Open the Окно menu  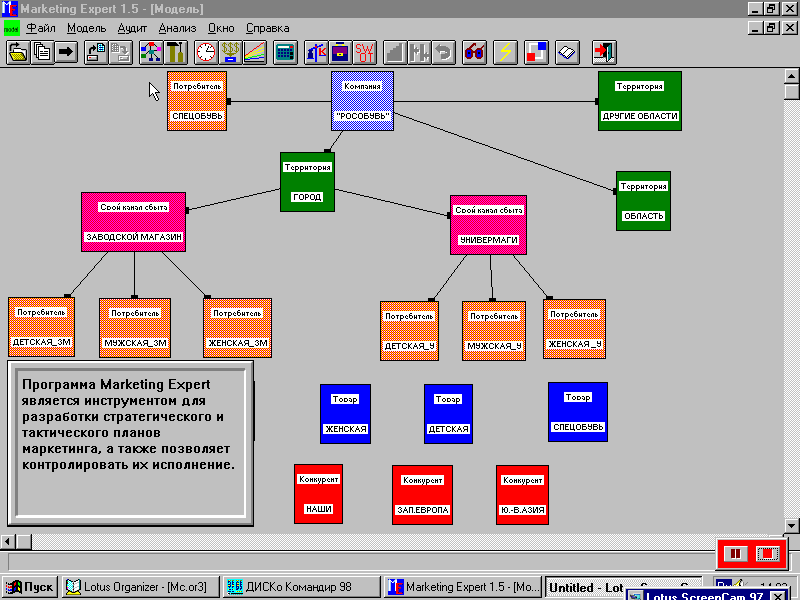point(221,28)
